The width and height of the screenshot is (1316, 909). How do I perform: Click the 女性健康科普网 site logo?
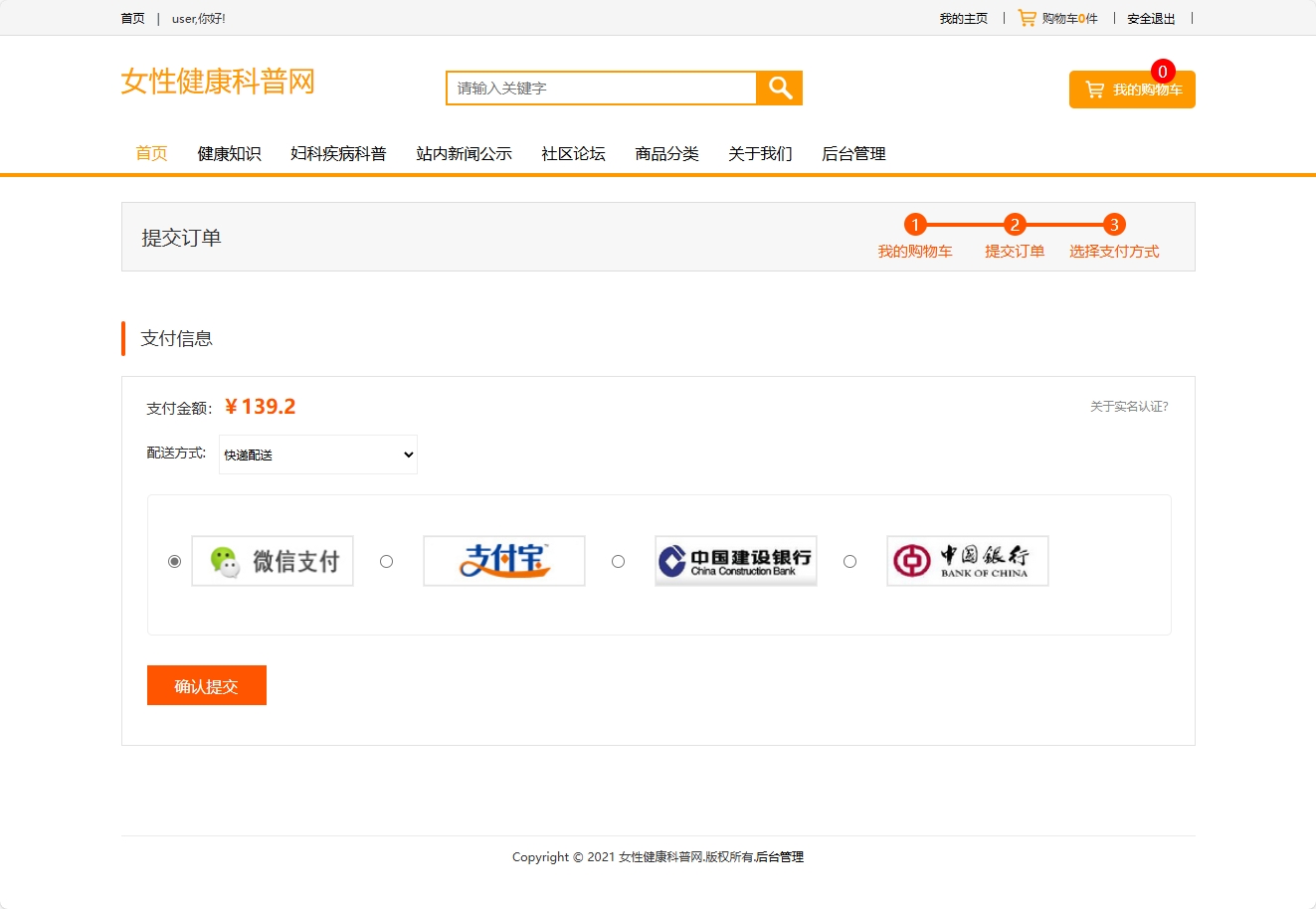(x=217, y=82)
